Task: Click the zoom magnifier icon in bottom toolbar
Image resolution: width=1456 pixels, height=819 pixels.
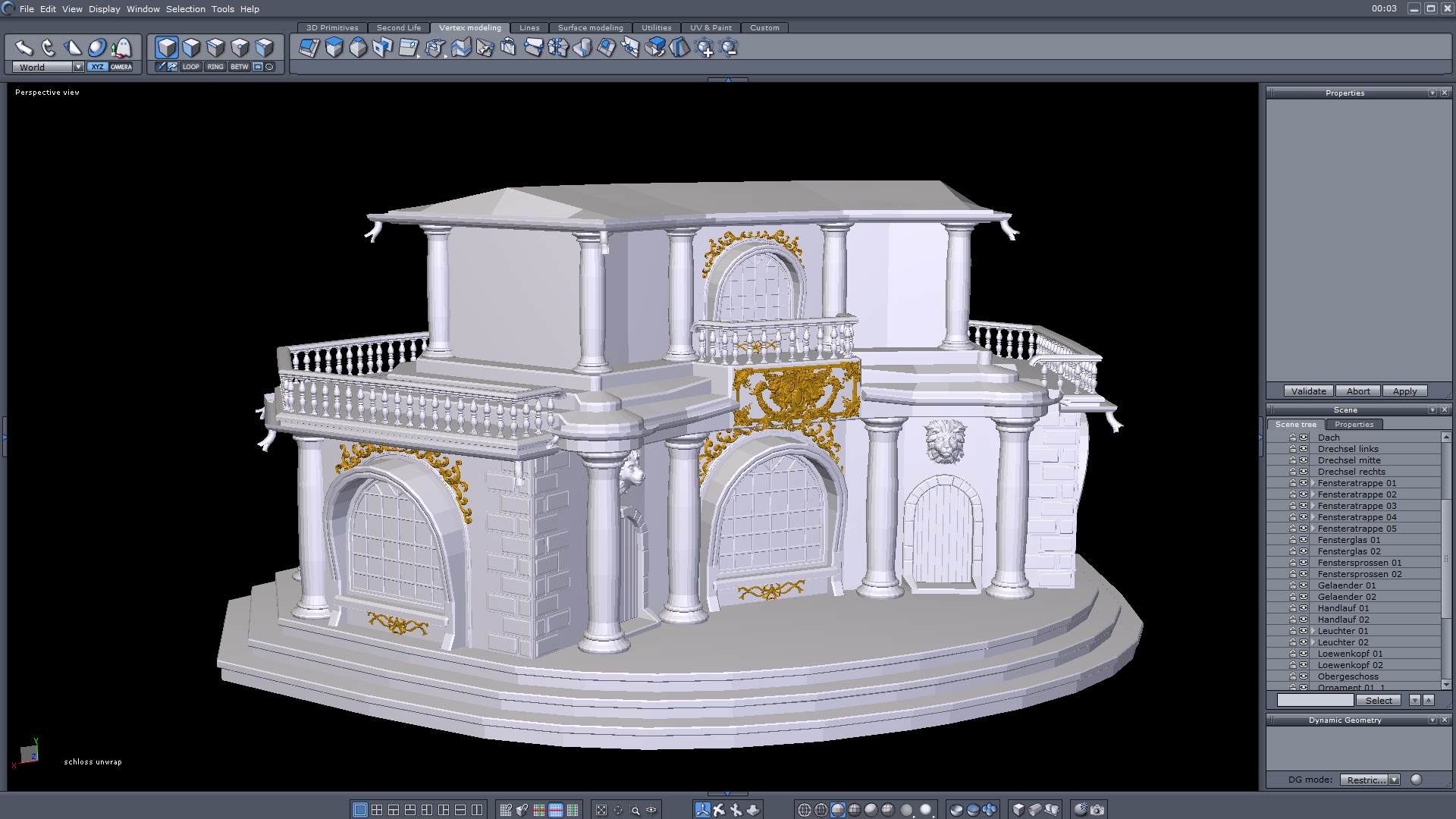Action: pos(635,810)
